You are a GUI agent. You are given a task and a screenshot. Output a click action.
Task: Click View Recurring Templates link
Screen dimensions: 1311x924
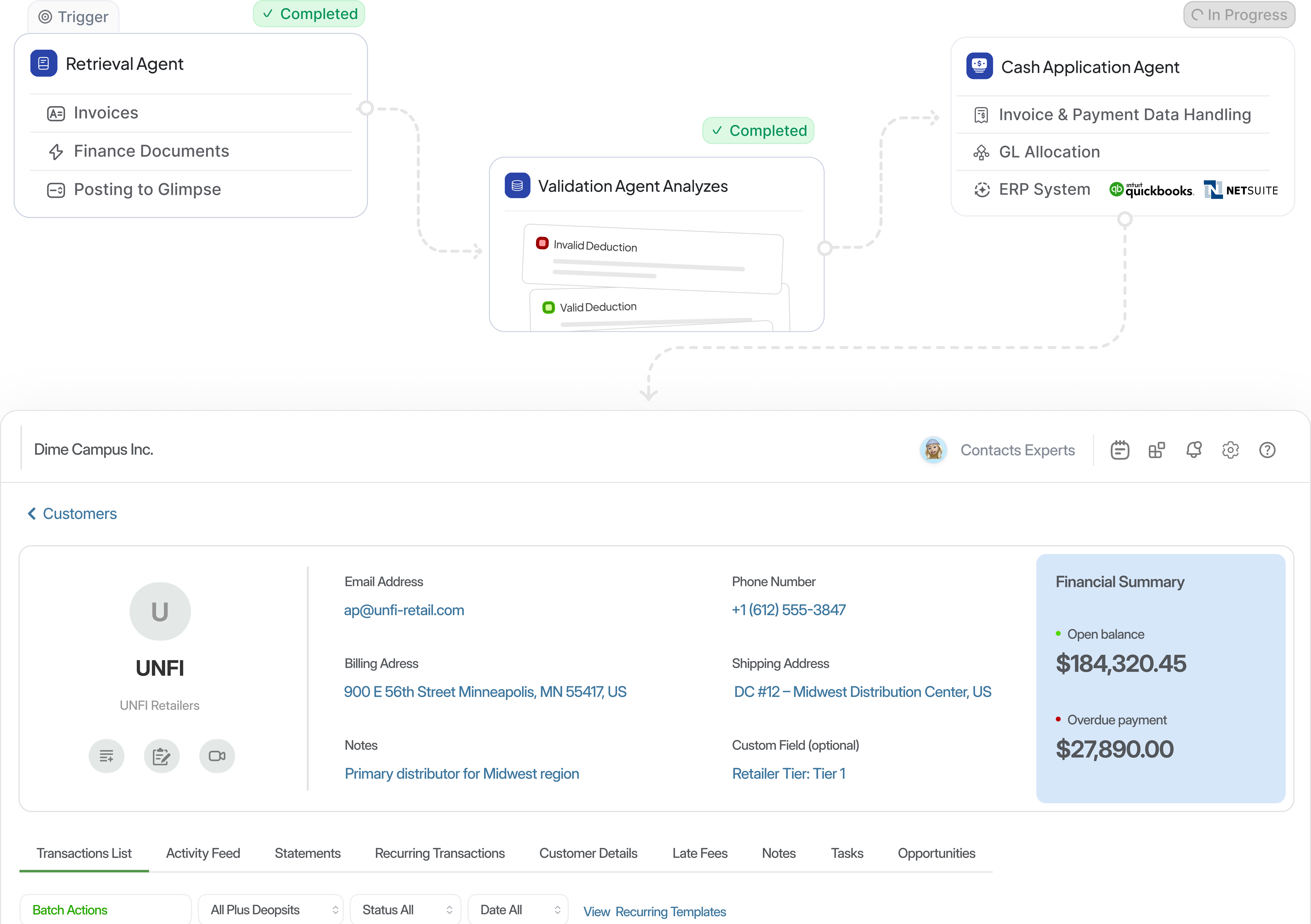point(654,911)
